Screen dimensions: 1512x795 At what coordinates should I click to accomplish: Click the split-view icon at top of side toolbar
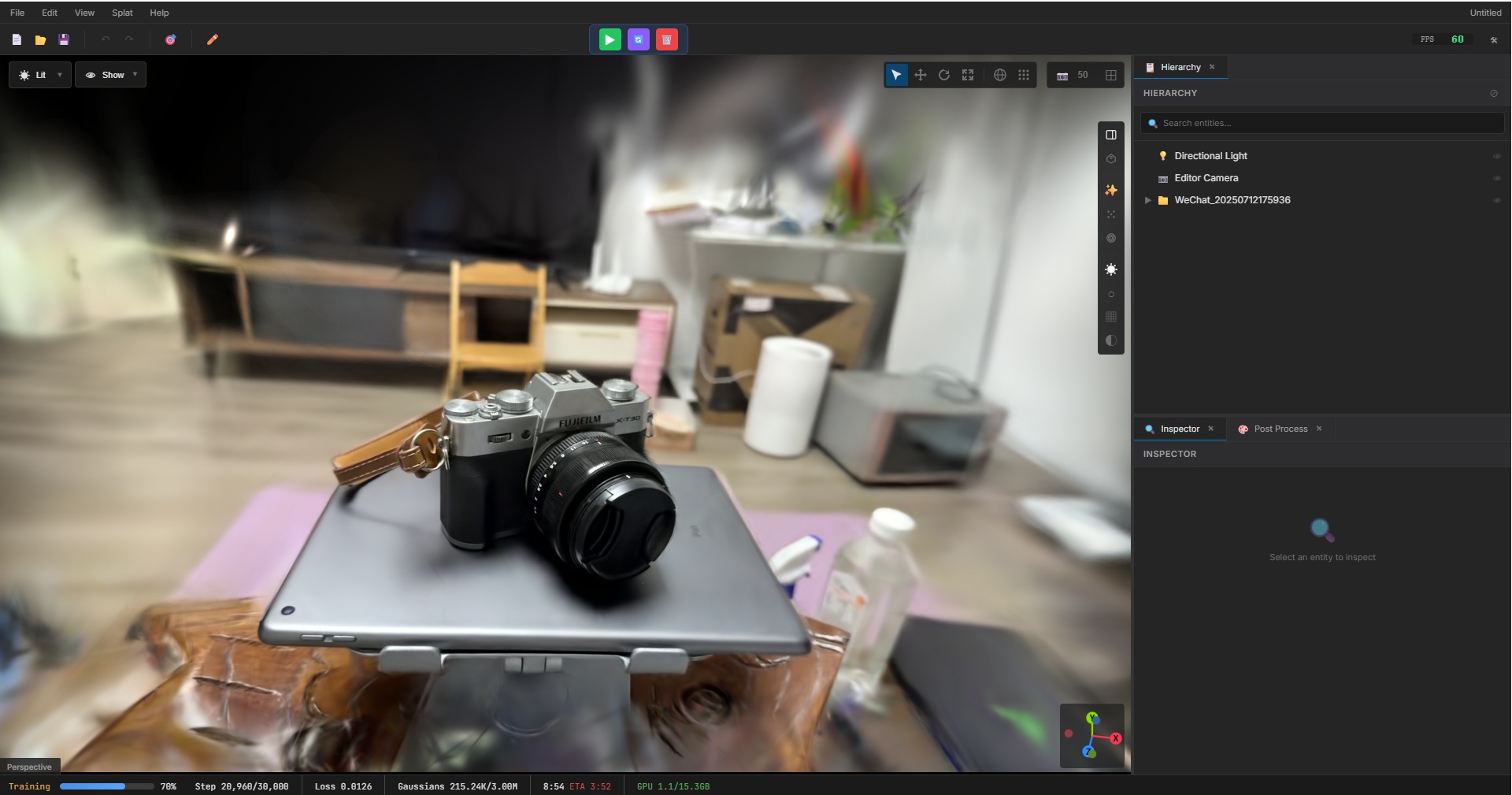click(1110, 134)
